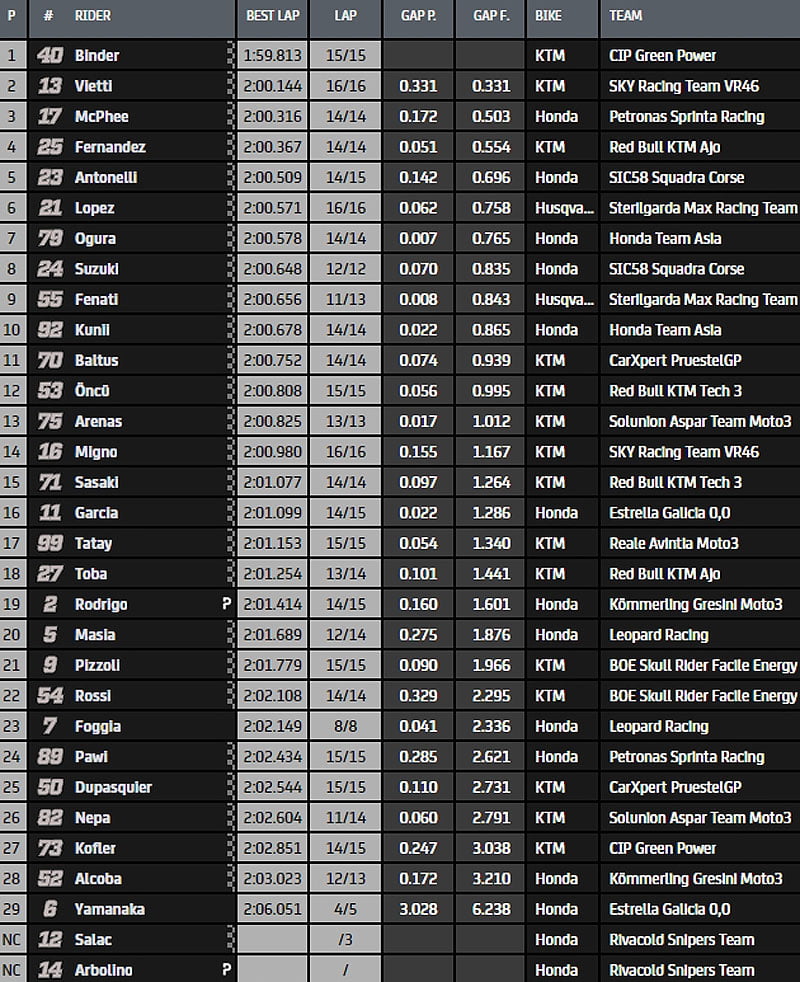Click Dupasquier's number 50 badge

click(x=49, y=787)
